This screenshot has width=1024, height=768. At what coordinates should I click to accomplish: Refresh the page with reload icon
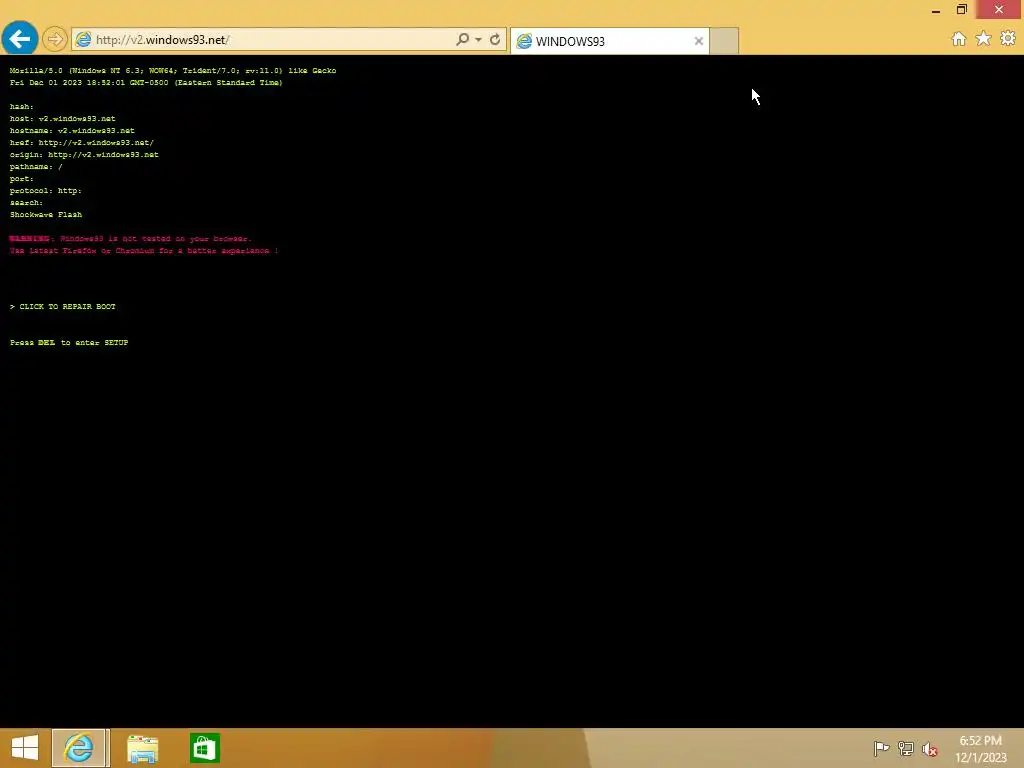495,39
